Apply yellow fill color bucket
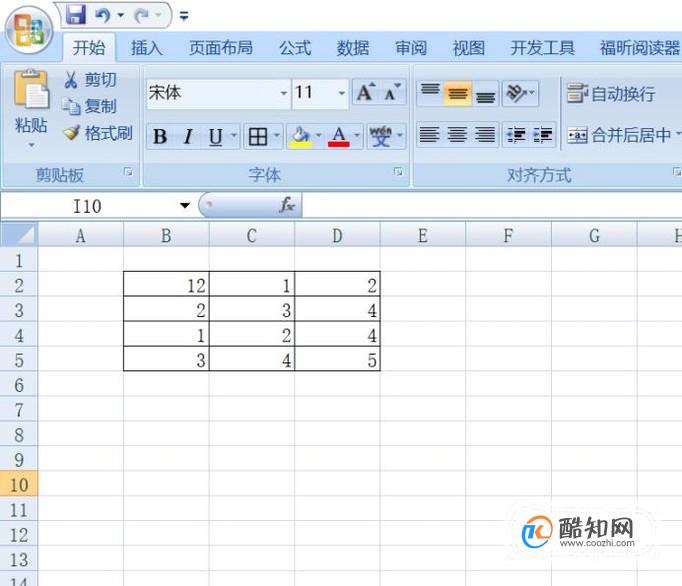The height and width of the screenshot is (586, 682). (300, 137)
